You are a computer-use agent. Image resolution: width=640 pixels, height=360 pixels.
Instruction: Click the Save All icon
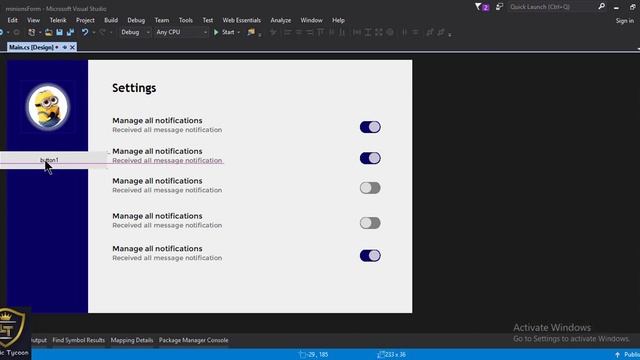click(70, 32)
